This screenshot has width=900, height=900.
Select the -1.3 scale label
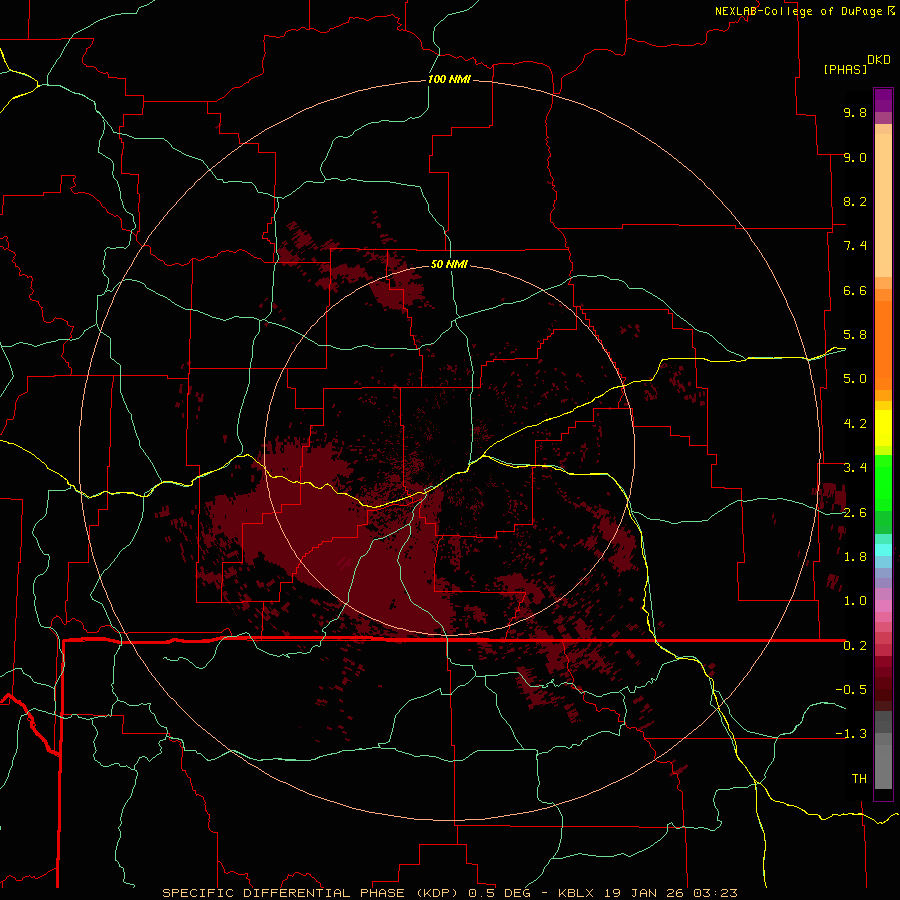pyautogui.click(x=851, y=734)
